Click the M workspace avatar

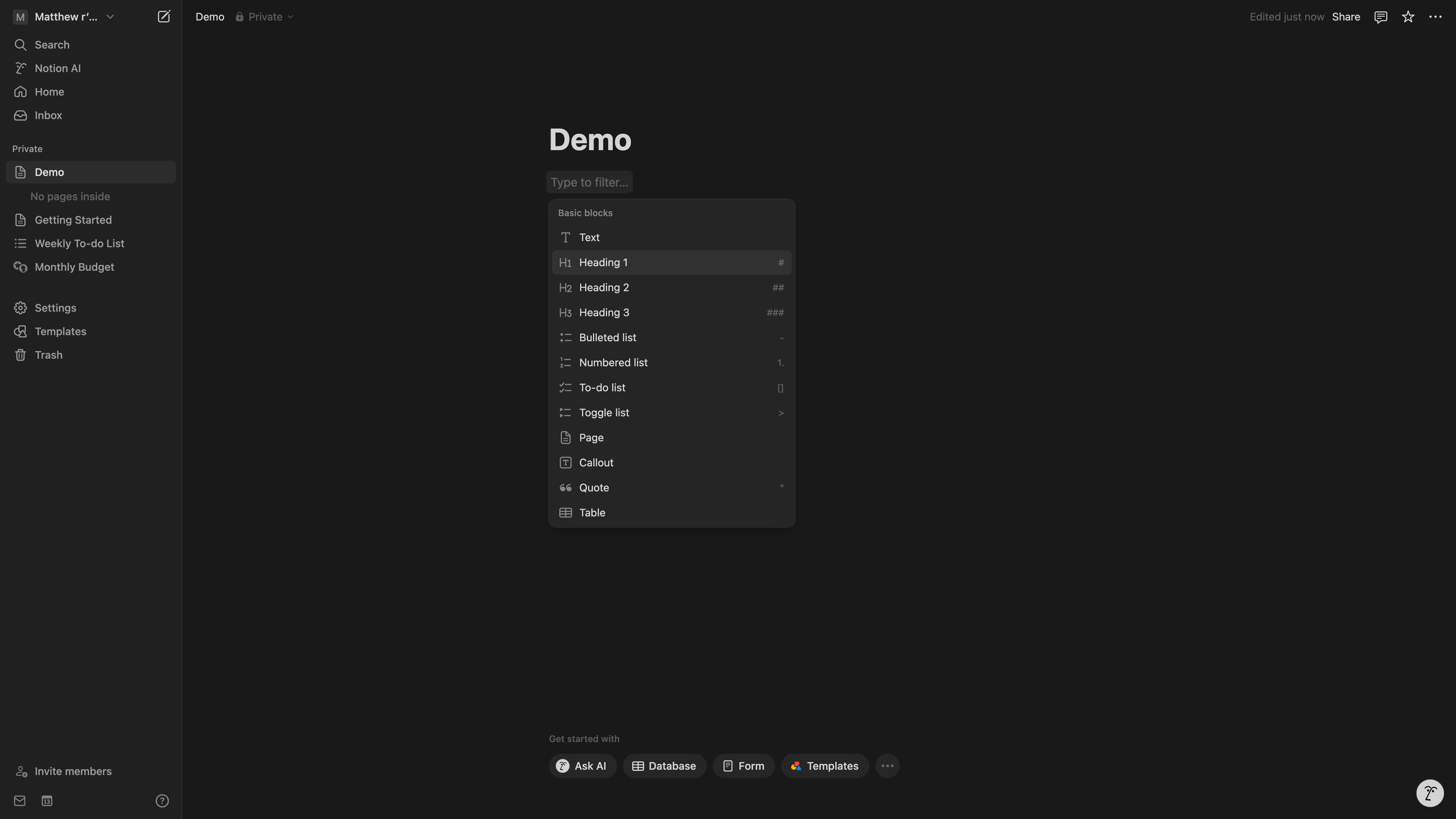tap(20, 17)
